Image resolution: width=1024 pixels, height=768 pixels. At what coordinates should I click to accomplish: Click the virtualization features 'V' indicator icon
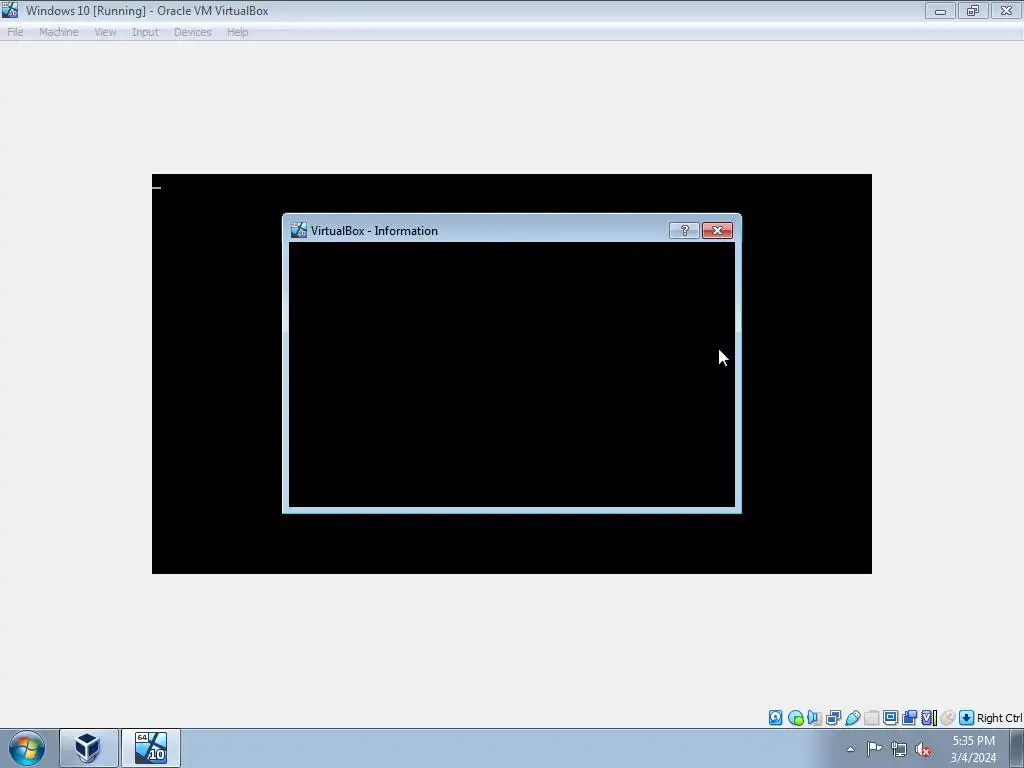pos(928,718)
